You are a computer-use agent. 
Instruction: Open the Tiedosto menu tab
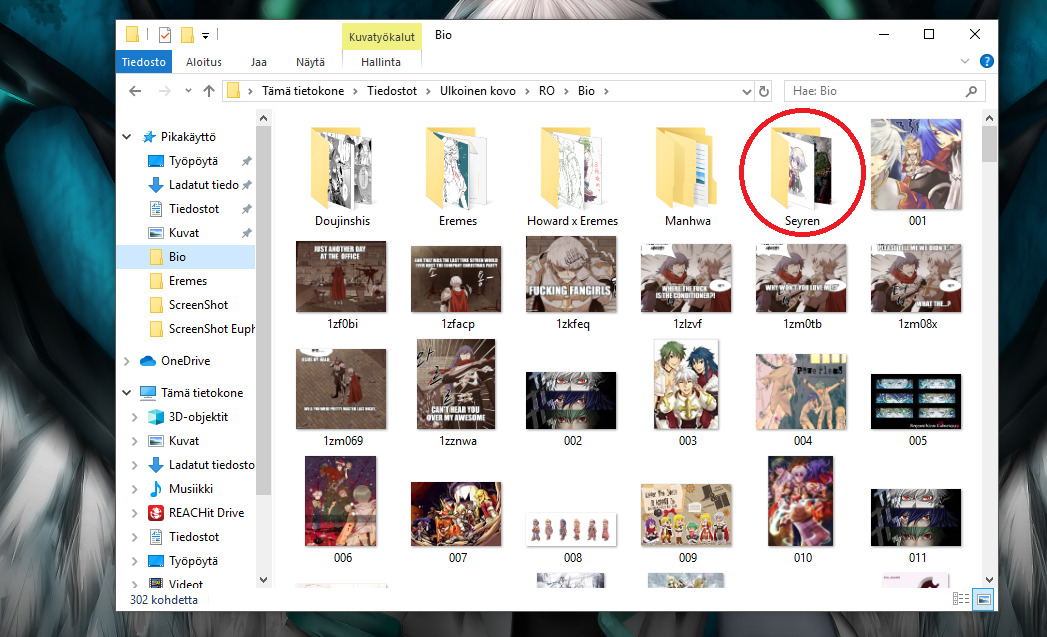click(x=144, y=61)
